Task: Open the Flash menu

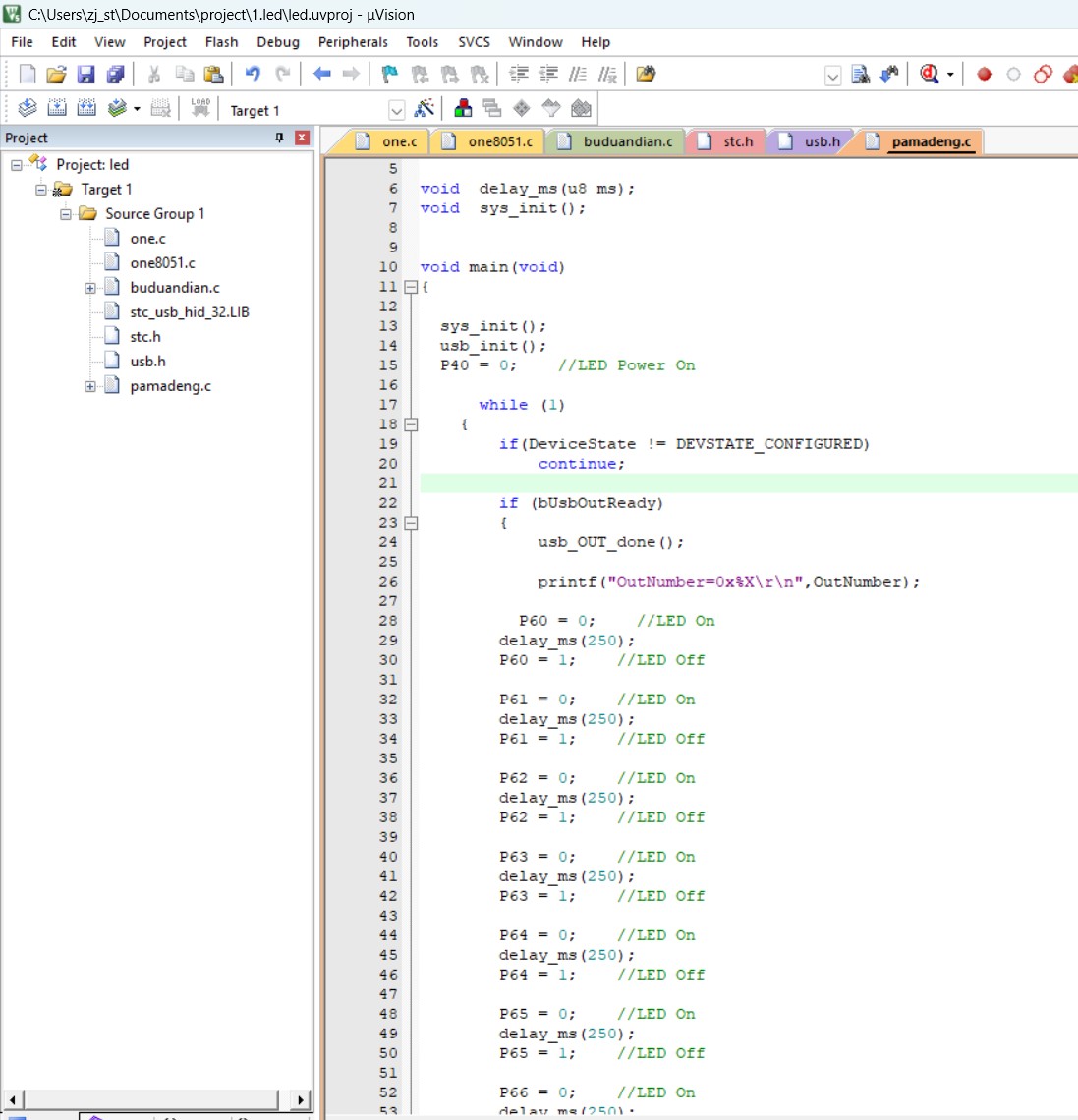Action: click(x=221, y=42)
